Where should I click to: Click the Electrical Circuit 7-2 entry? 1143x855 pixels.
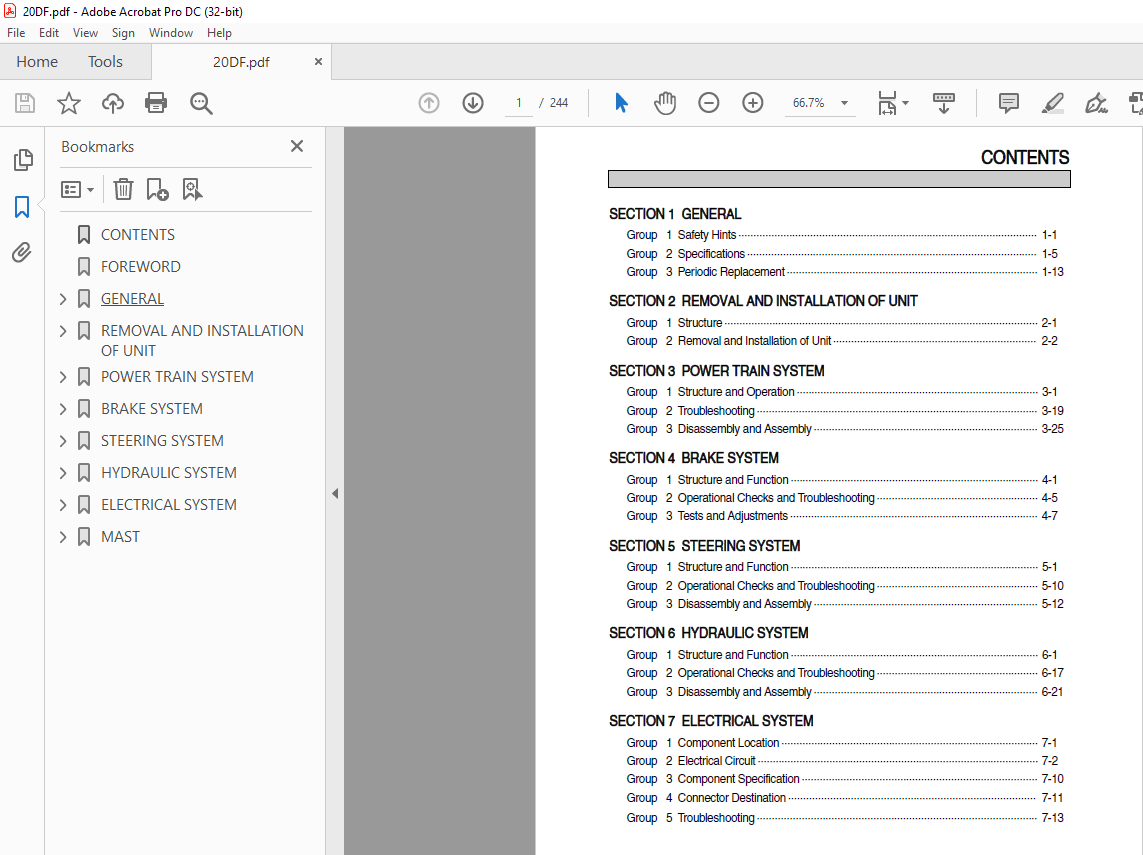point(841,760)
